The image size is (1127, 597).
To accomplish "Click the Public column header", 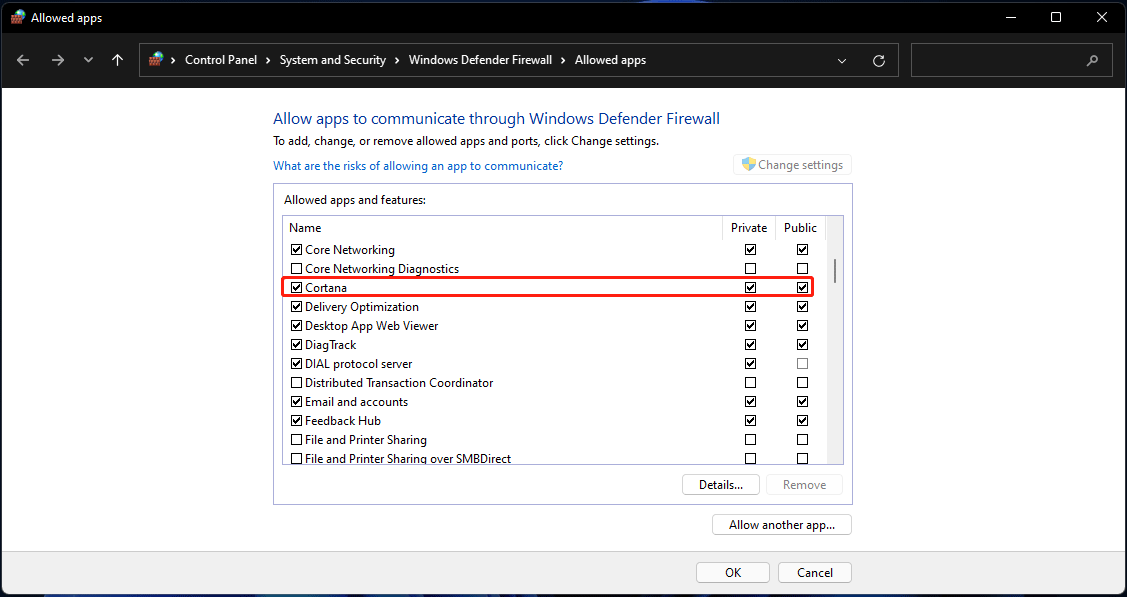I will tap(801, 228).
